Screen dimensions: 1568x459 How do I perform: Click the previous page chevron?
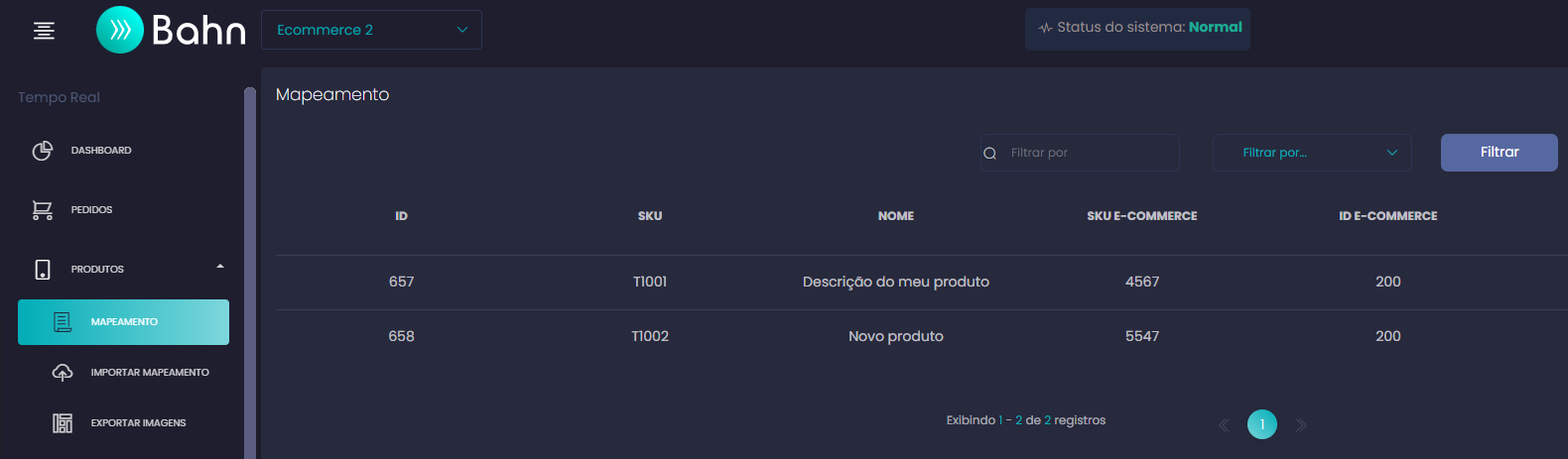pyautogui.click(x=1224, y=425)
